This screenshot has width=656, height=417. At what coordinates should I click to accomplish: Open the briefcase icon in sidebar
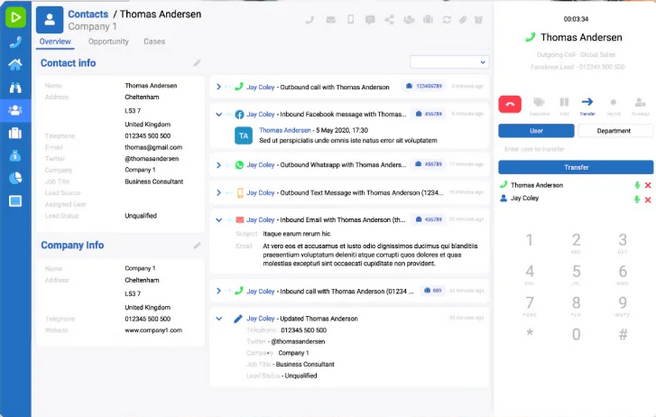click(15, 133)
